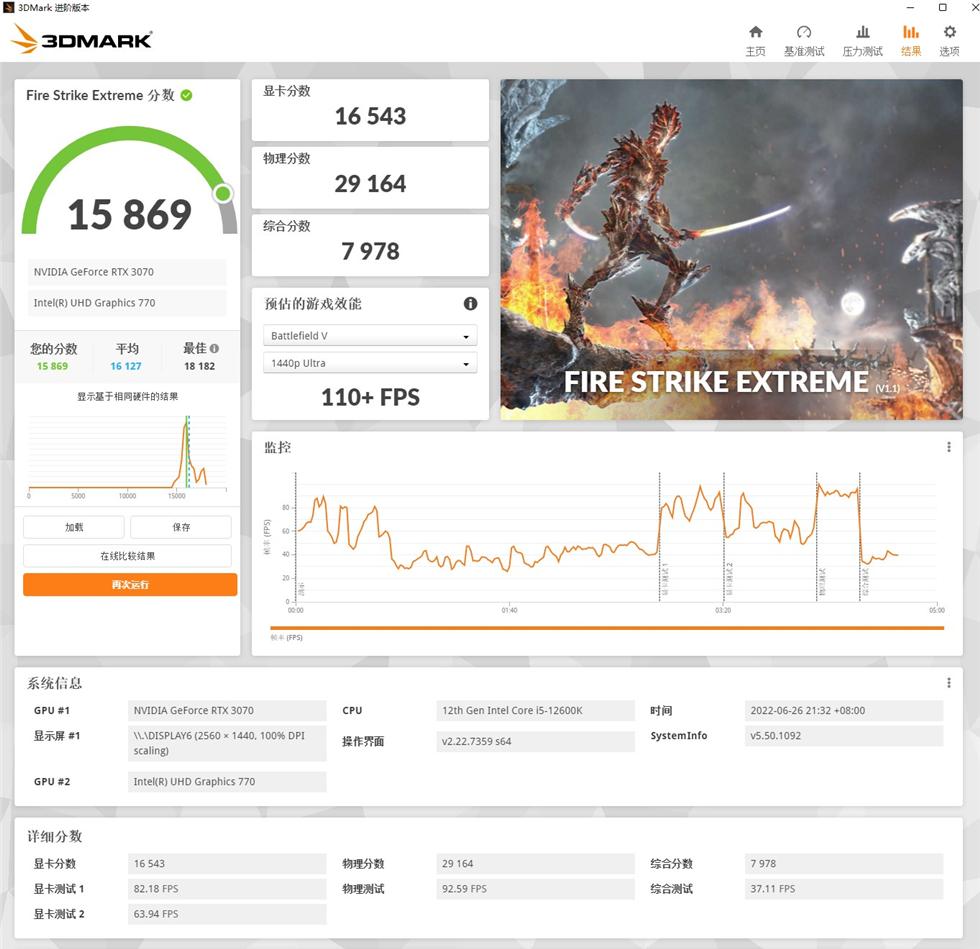The image size is (980, 949).
Task: Click the 显卡测试 1 marker in the chart
Action: pyautogui.click(x=664, y=579)
